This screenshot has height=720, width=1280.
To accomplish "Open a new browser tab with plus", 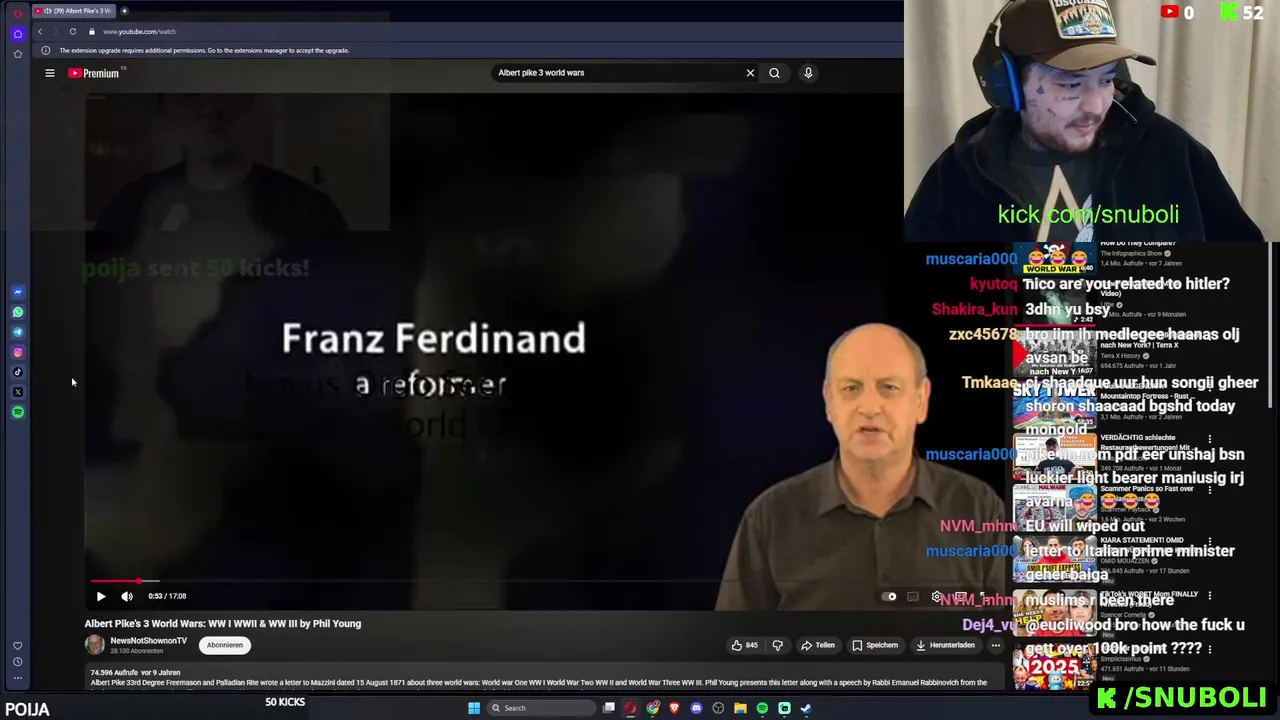I will [x=124, y=11].
